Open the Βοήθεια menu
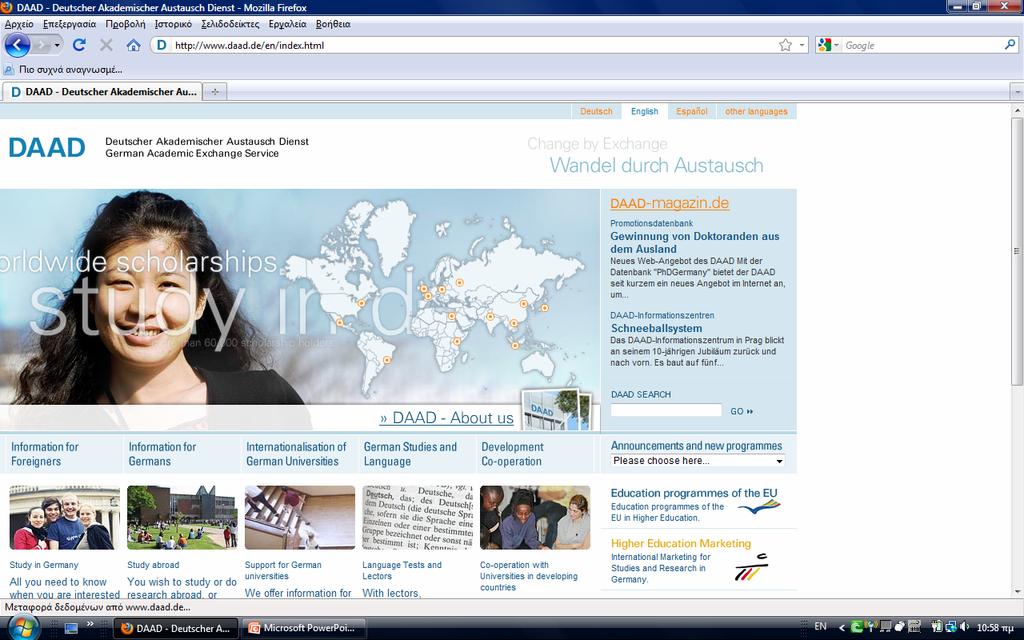The height and width of the screenshot is (640, 1024). coord(333,24)
